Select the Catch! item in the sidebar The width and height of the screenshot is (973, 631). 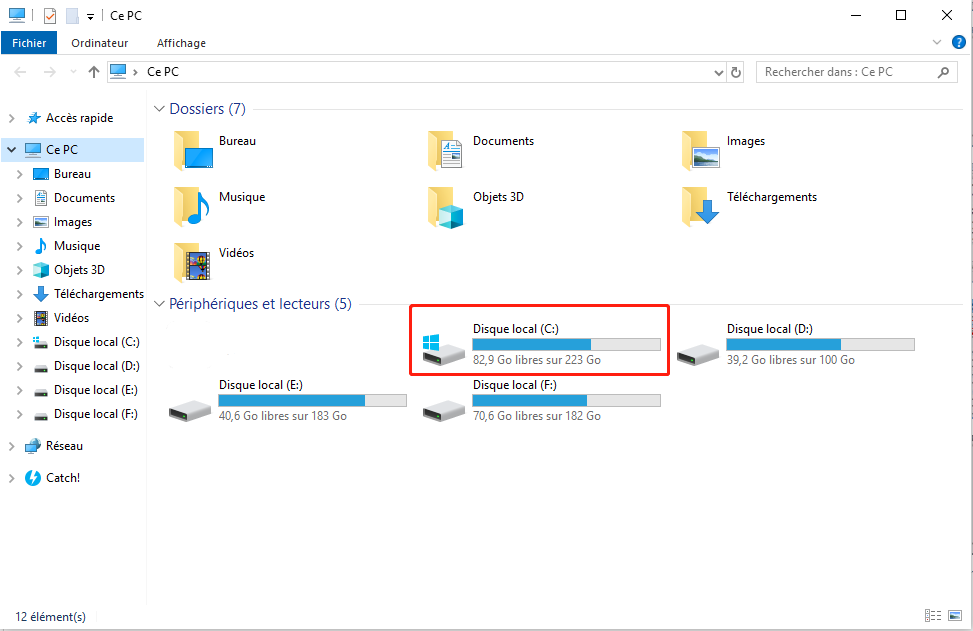62,477
